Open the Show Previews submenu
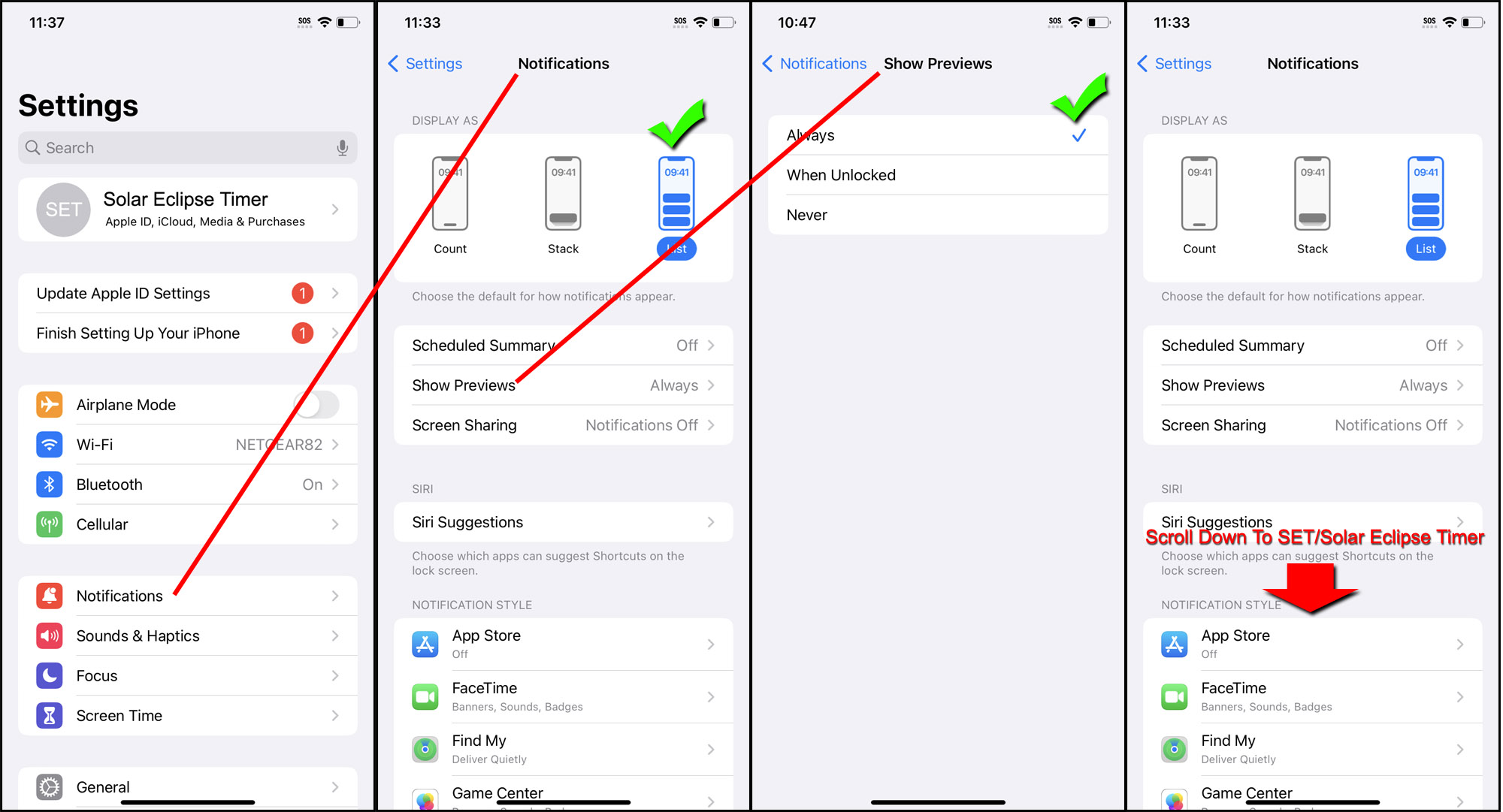The width and height of the screenshot is (1503, 812). pos(563,385)
